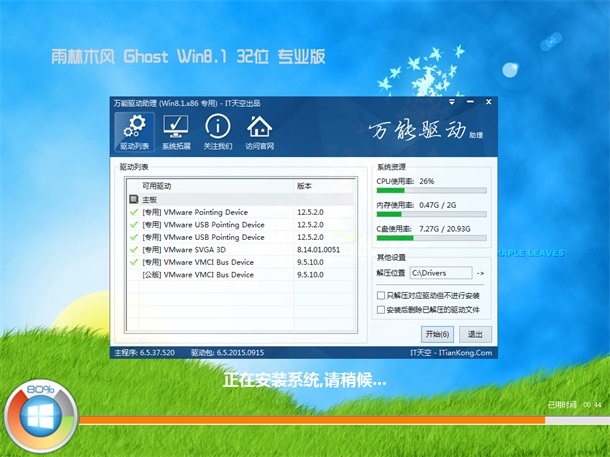Click the arrow beside the C:\Drivers path
This screenshot has width=610, height=457.
(x=480, y=273)
